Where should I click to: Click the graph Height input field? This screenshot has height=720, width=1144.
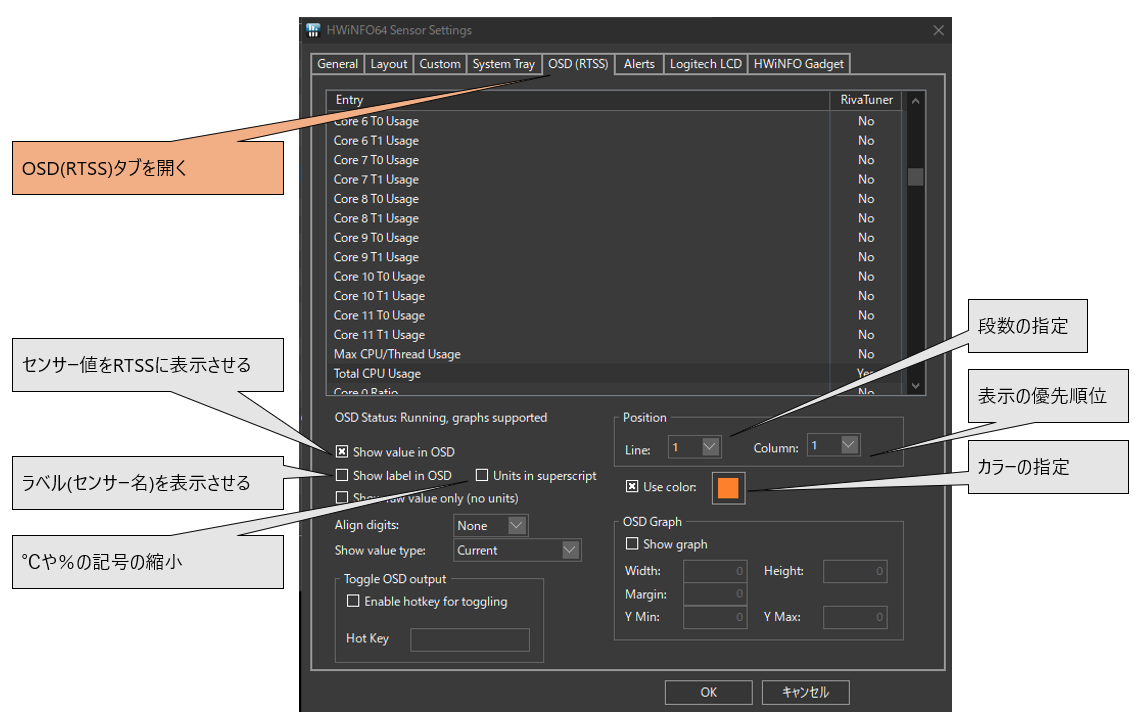click(x=855, y=571)
